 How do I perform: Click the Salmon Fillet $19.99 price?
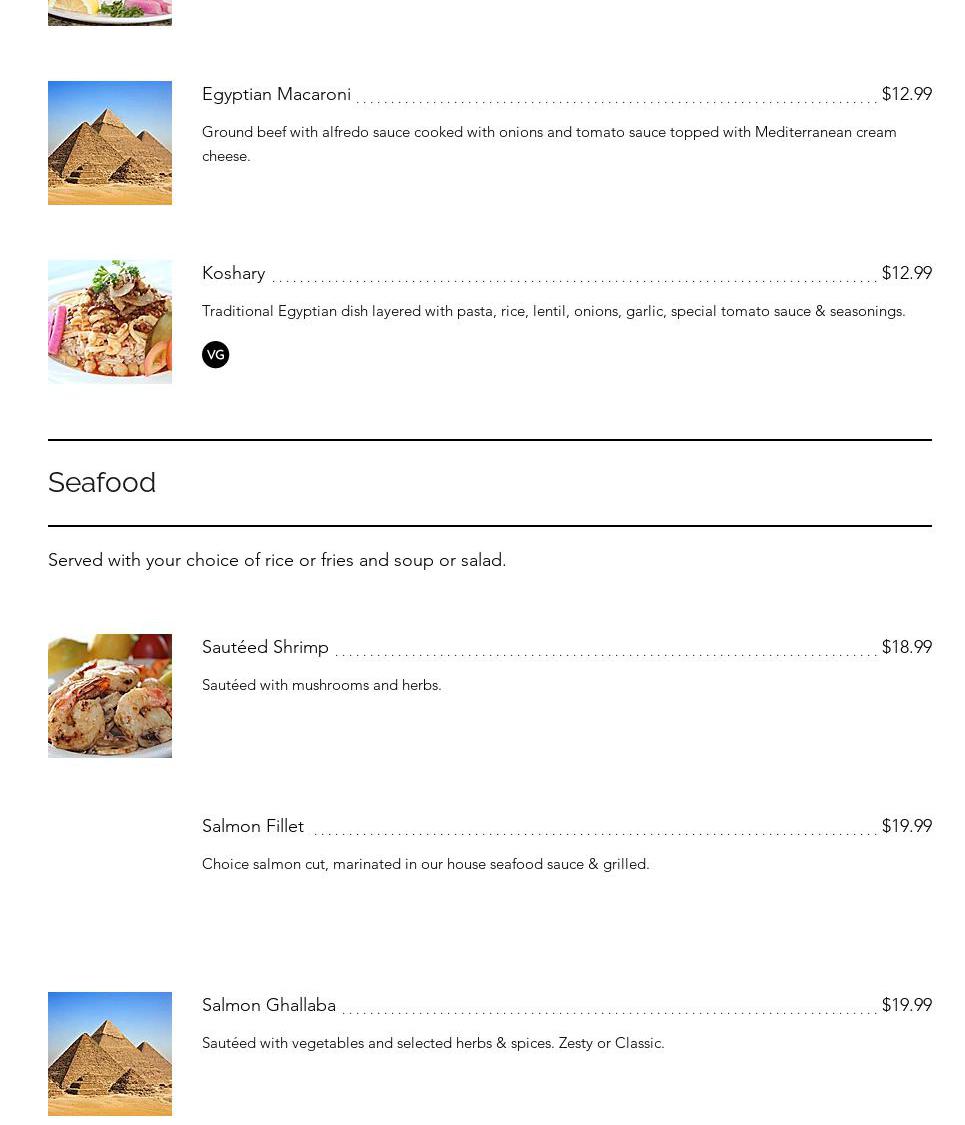906,826
